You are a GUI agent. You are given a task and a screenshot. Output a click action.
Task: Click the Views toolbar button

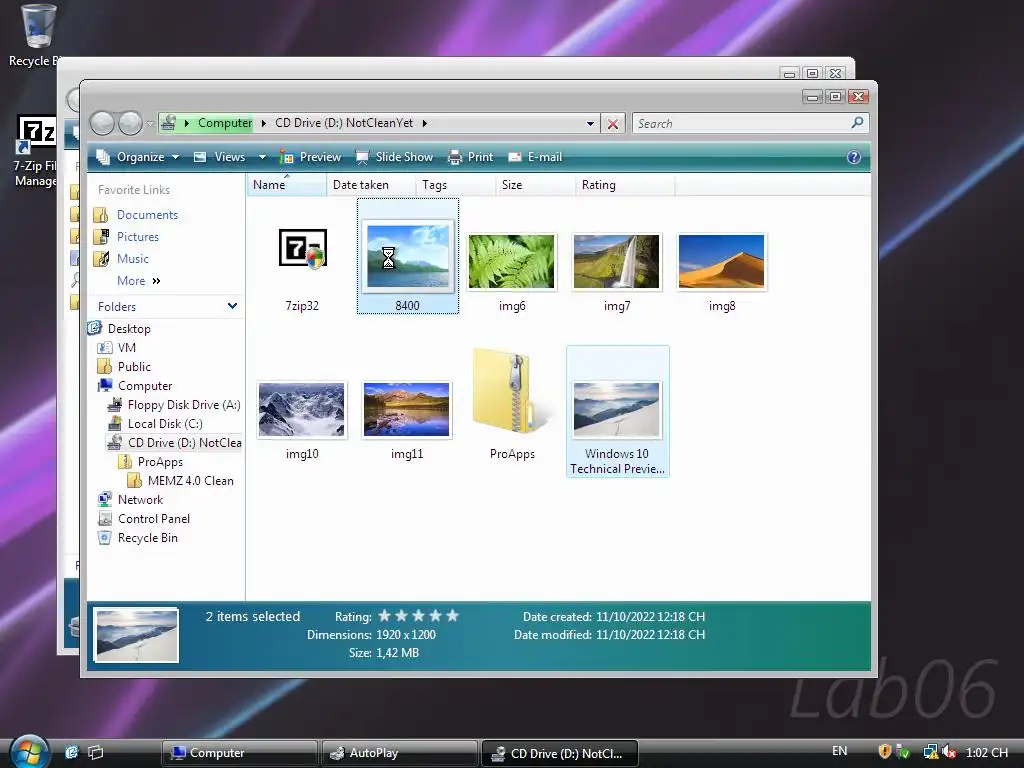click(x=220, y=157)
